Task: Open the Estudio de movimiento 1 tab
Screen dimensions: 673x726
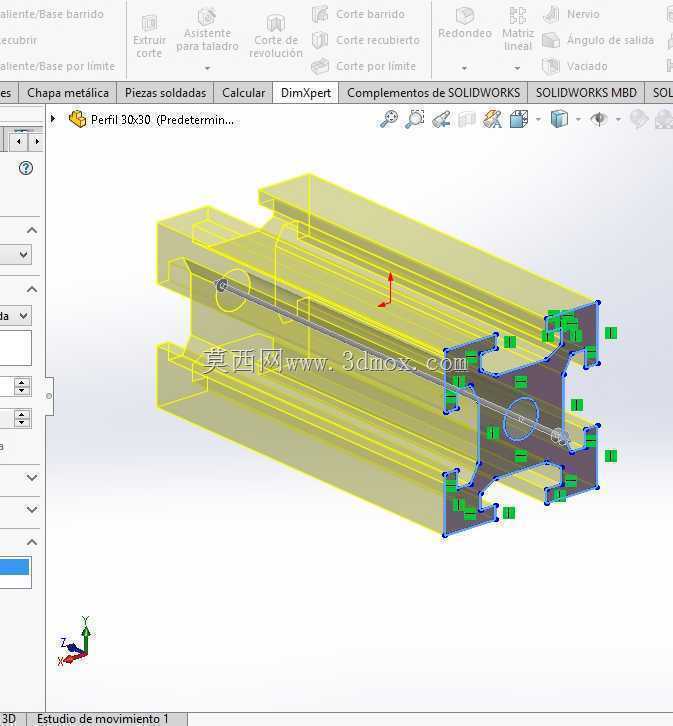Action: pos(102,719)
